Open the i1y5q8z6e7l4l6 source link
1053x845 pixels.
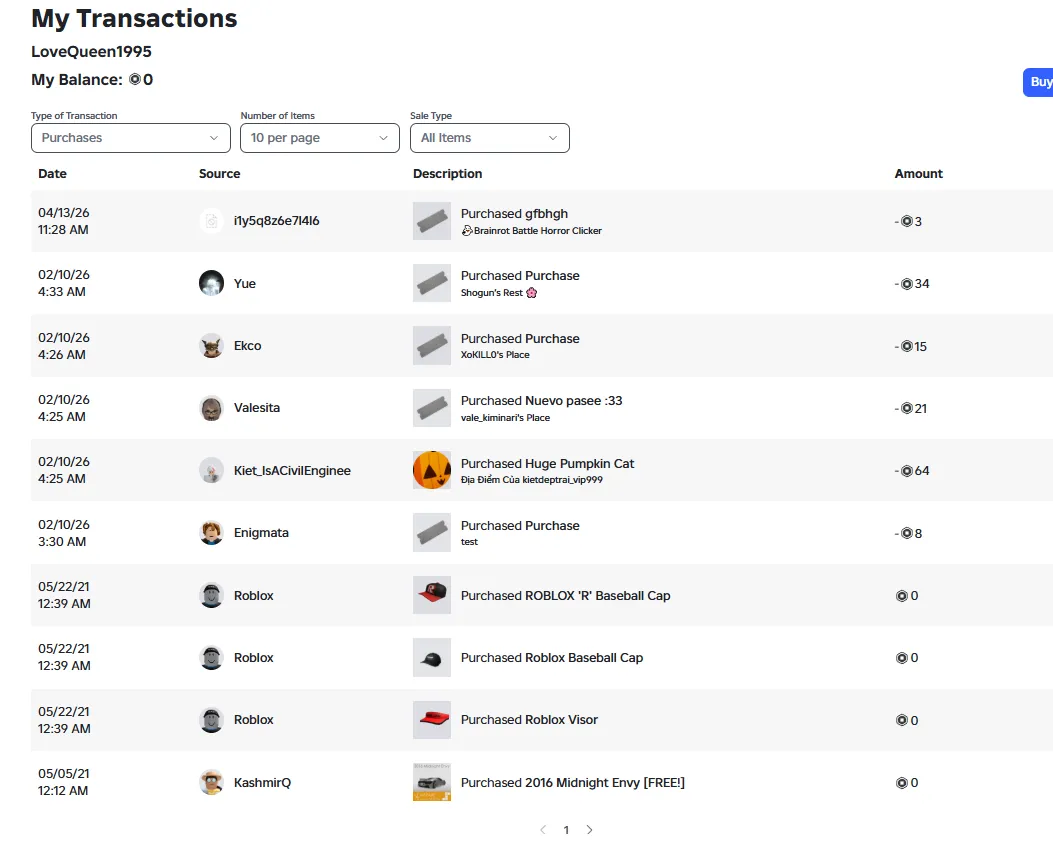[277, 221]
